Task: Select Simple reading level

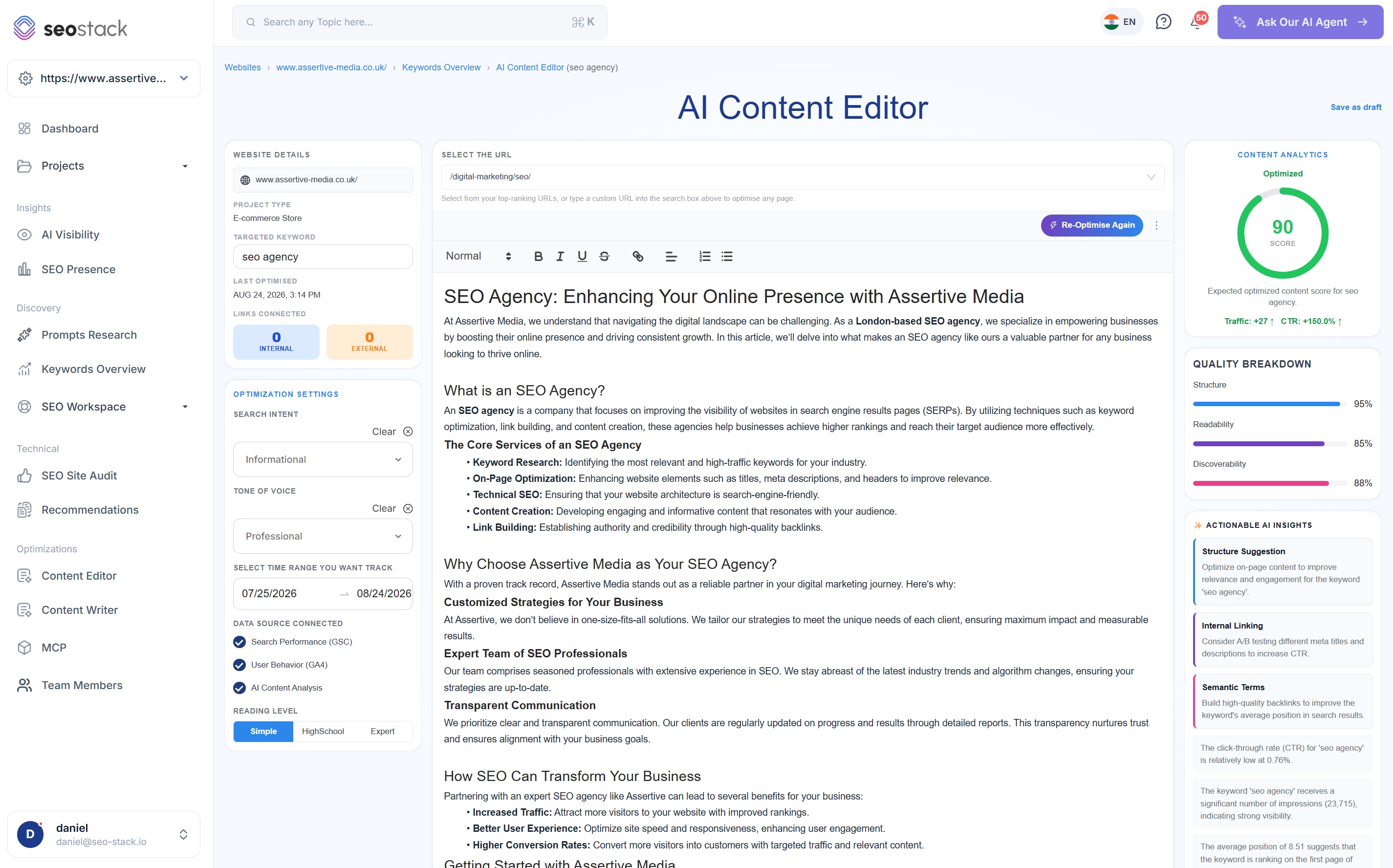Action: pos(263,731)
